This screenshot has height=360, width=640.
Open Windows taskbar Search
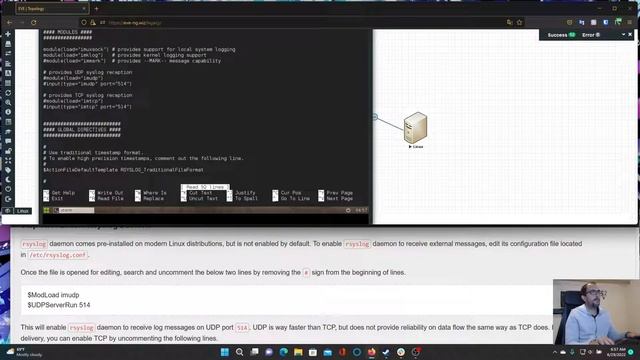click(240, 352)
